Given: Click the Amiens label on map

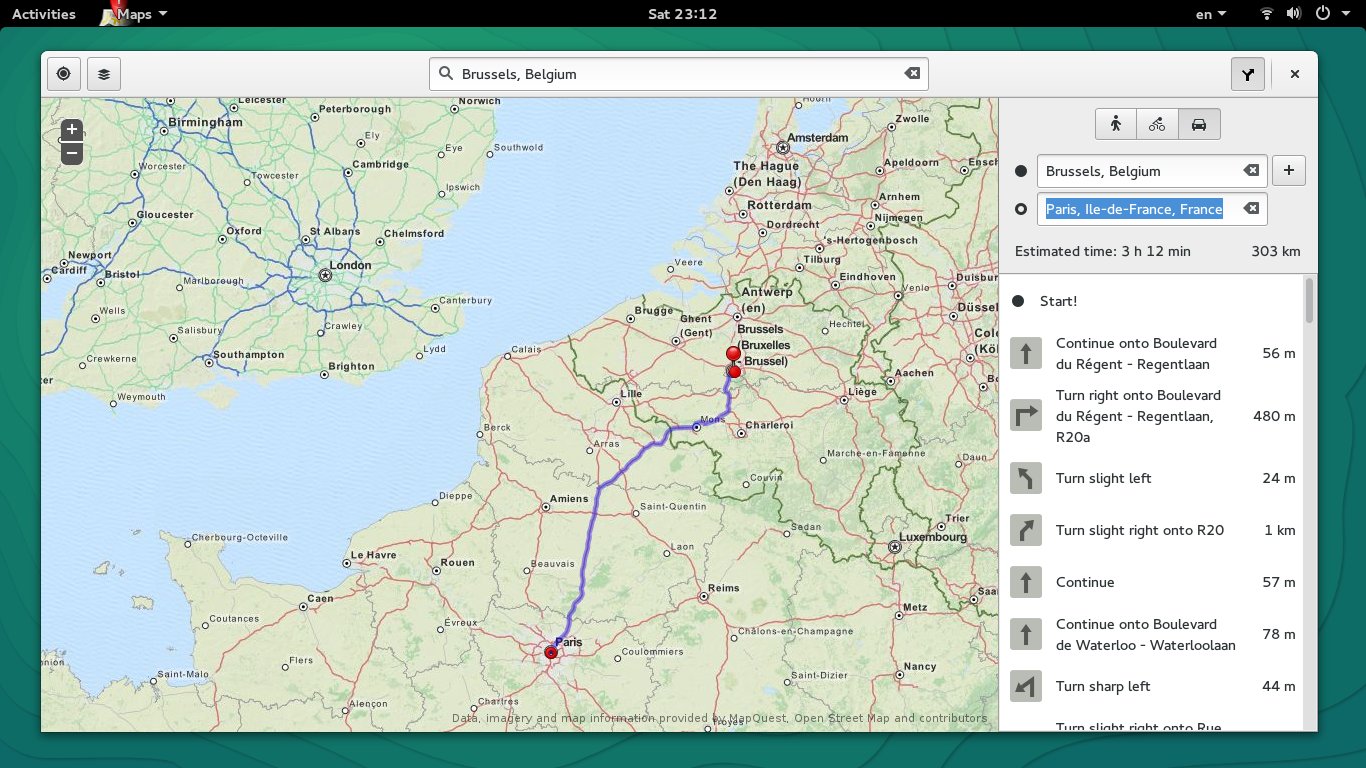Looking at the screenshot, I should (x=569, y=499).
